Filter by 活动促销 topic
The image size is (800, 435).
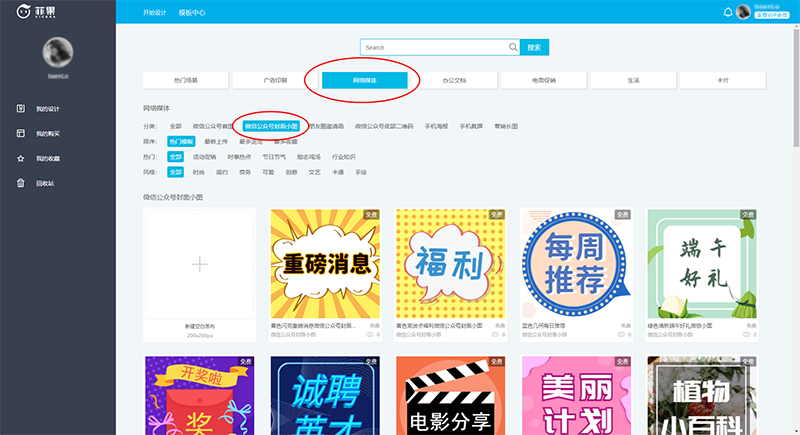pyautogui.click(x=204, y=157)
